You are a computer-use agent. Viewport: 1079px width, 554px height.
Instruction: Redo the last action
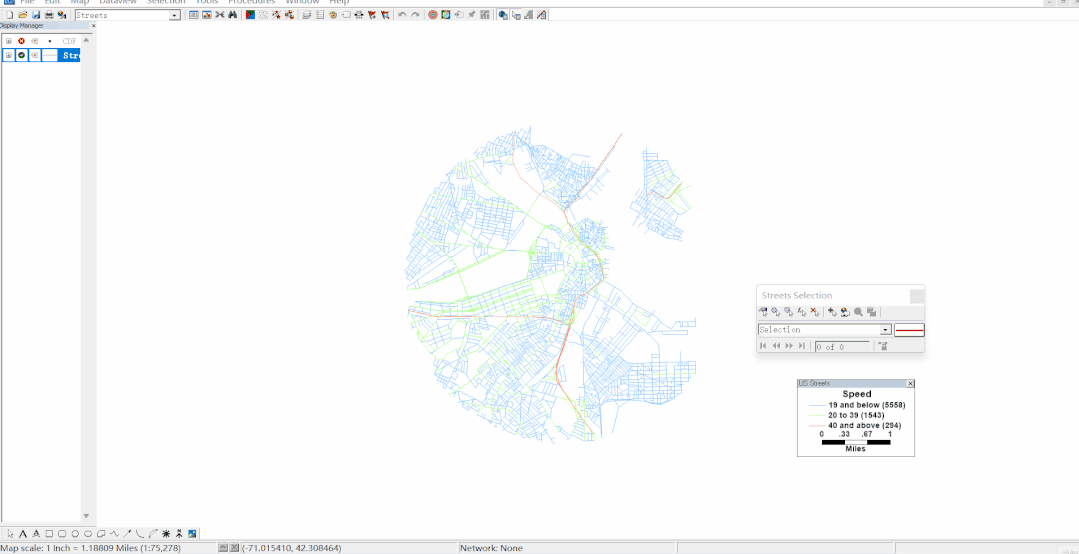tap(416, 14)
